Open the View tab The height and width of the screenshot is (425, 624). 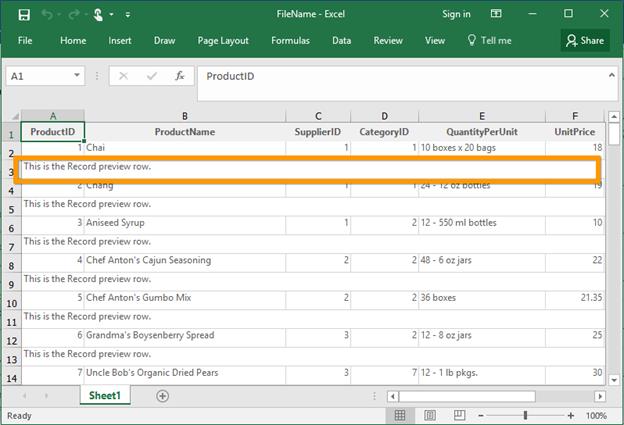[435, 41]
